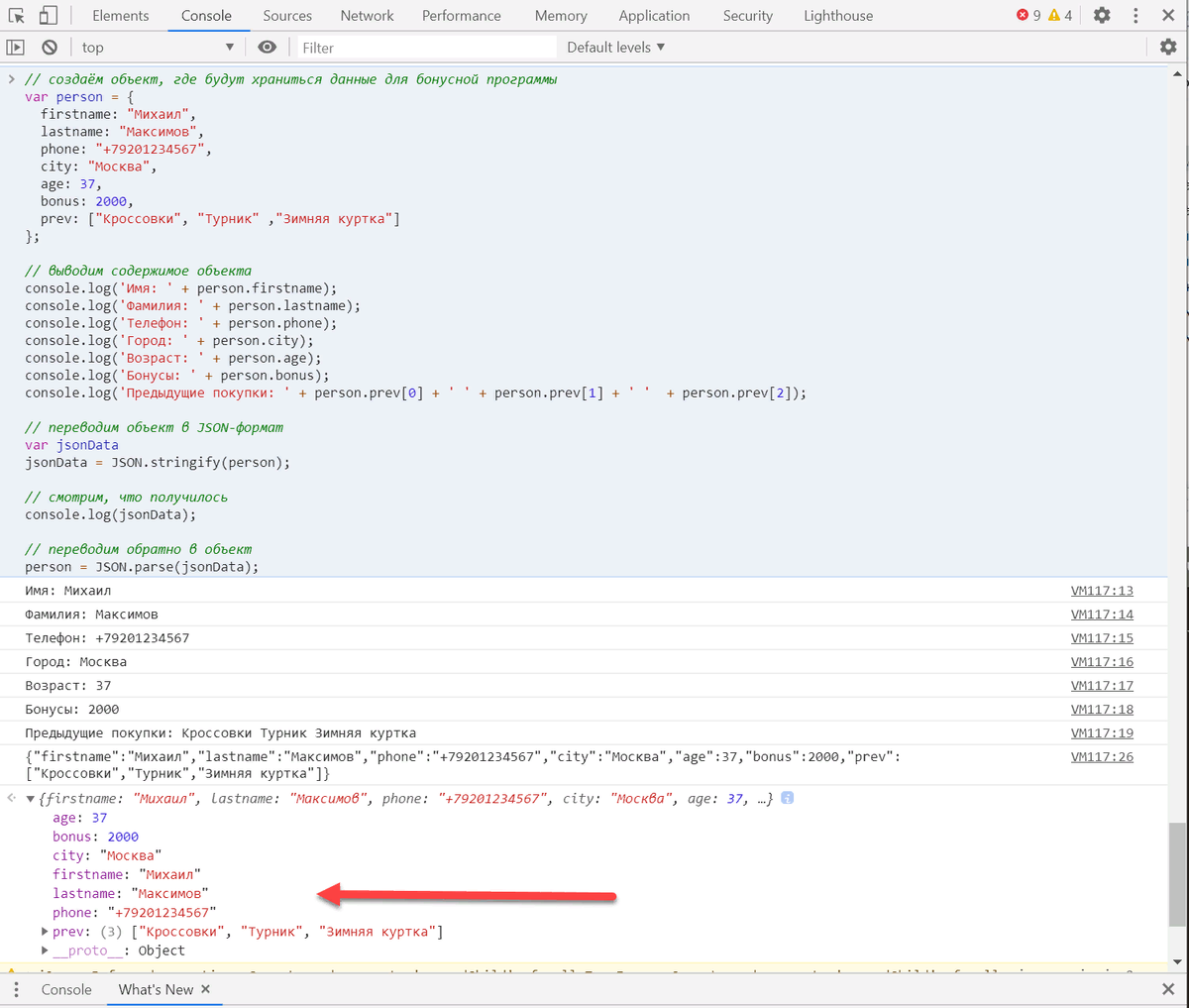Click the logged JSON string output
The image size is (1189, 1008).
click(x=463, y=765)
